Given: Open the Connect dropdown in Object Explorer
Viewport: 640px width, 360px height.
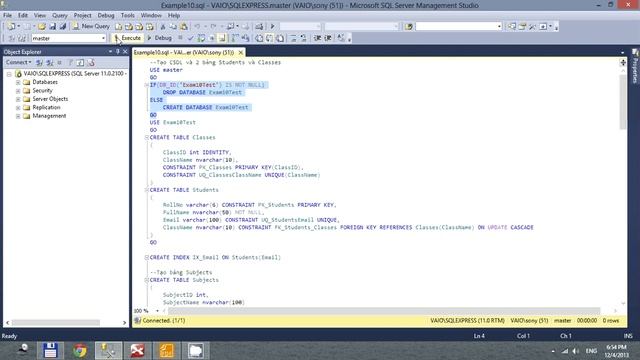Looking at the screenshot, I should coord(18,62).
